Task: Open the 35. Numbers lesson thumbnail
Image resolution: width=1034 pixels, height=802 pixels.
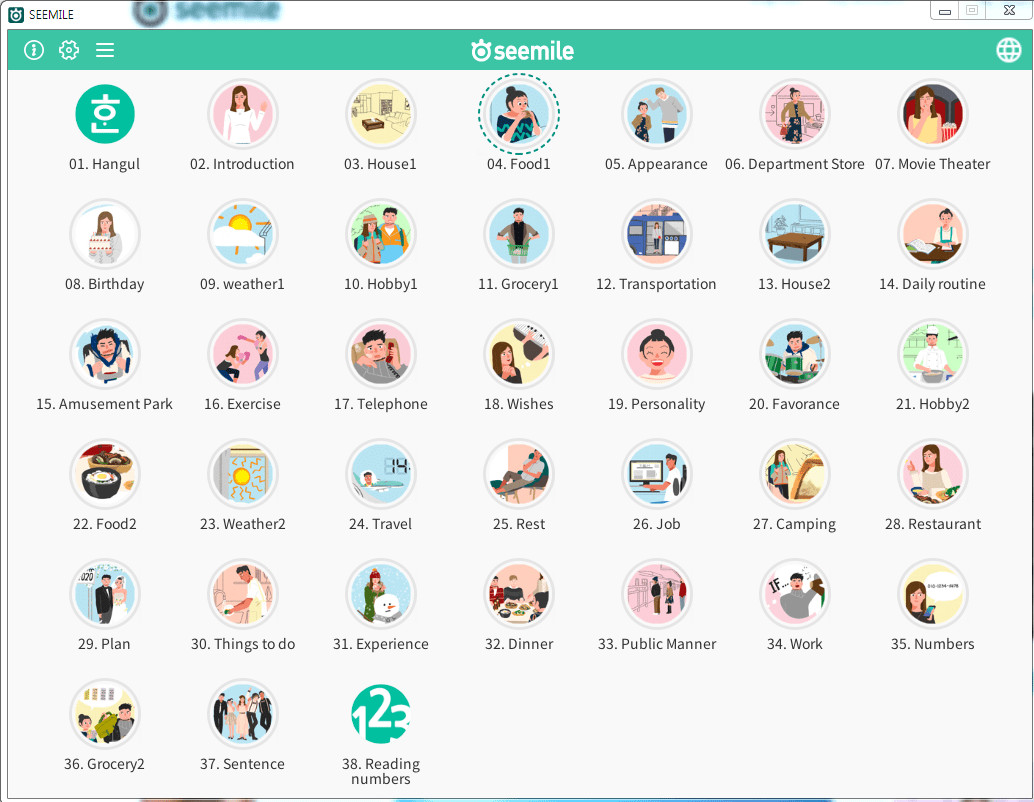Action: [933, 594]
